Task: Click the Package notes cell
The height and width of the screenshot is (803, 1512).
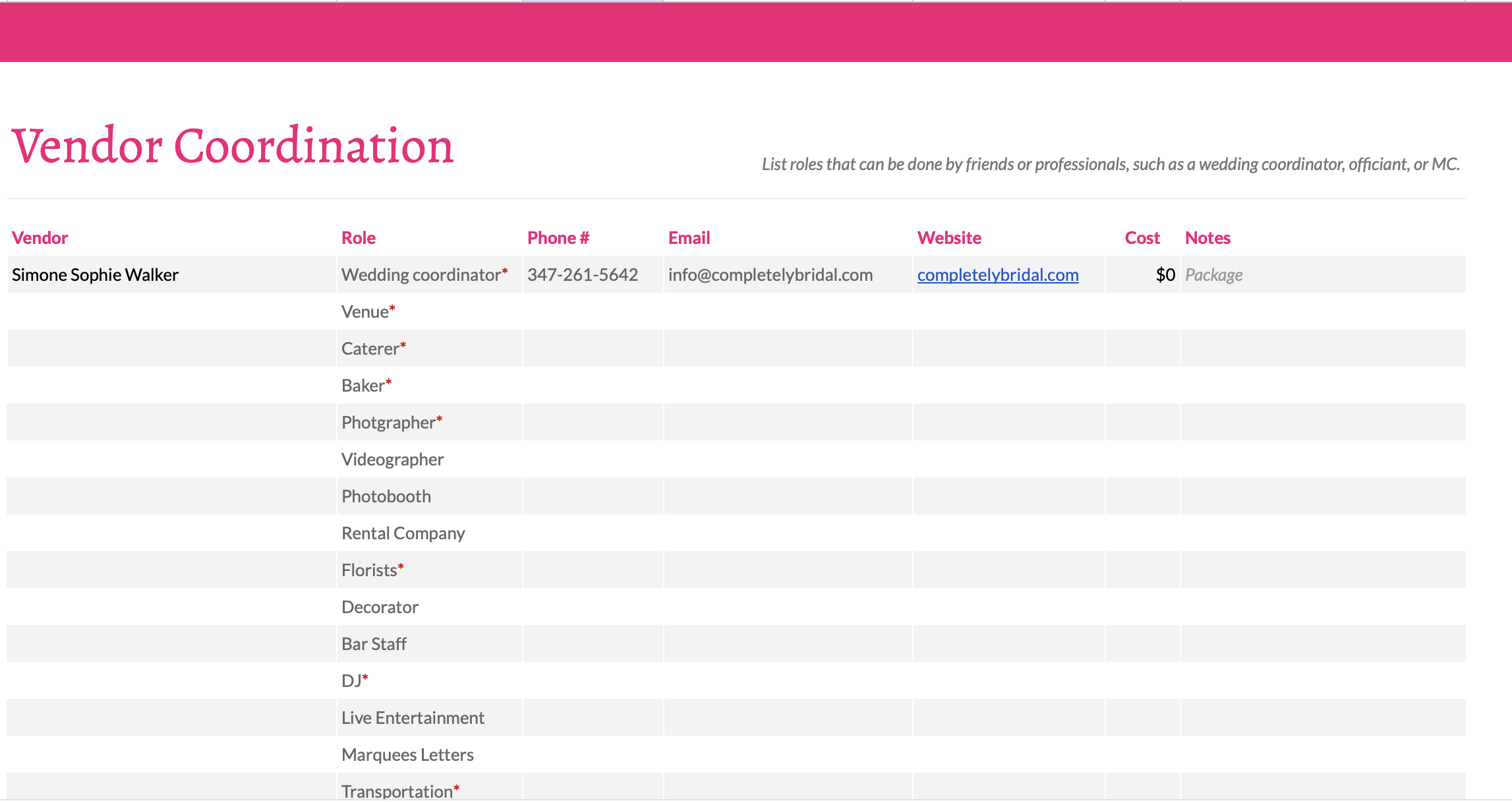Action: 1214,275
